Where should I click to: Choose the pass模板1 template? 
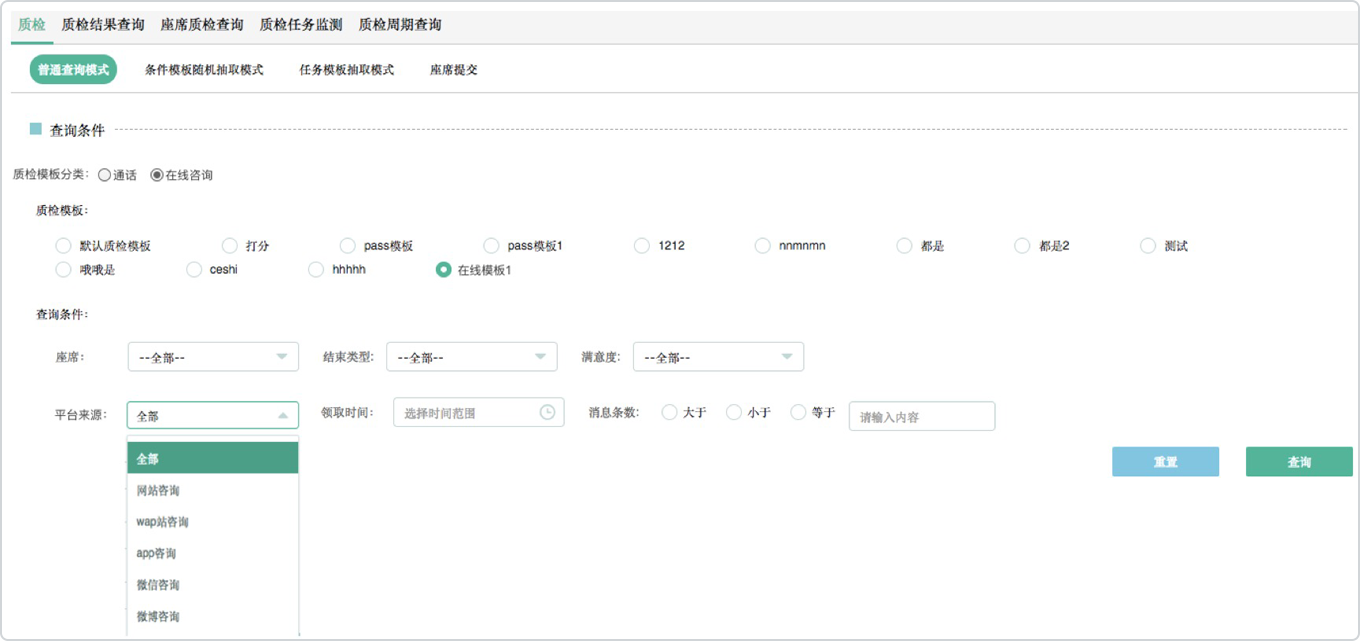tap(491, 245)
